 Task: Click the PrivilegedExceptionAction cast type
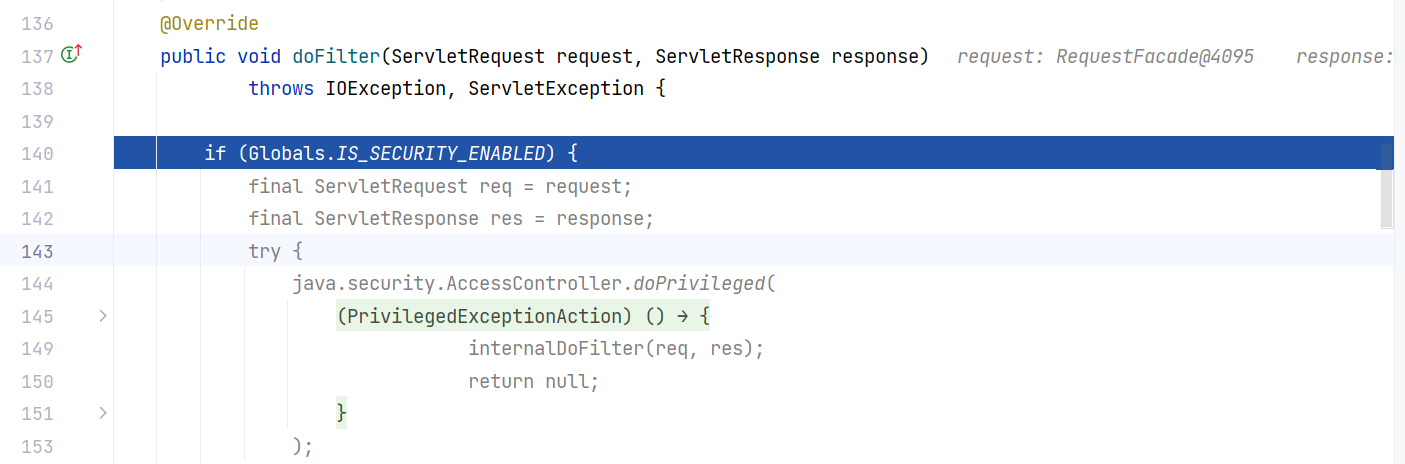tap(485, 317)
